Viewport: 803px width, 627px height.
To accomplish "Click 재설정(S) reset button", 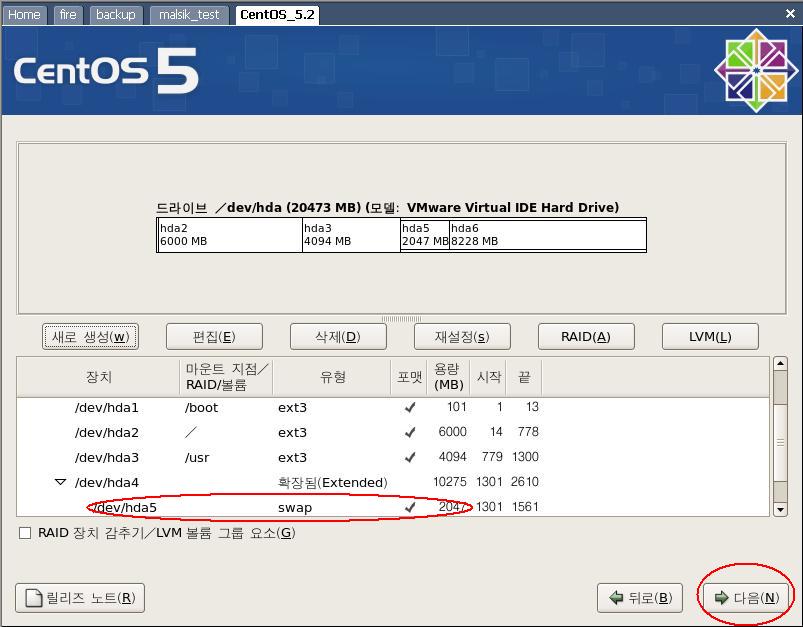I will 462,337.
